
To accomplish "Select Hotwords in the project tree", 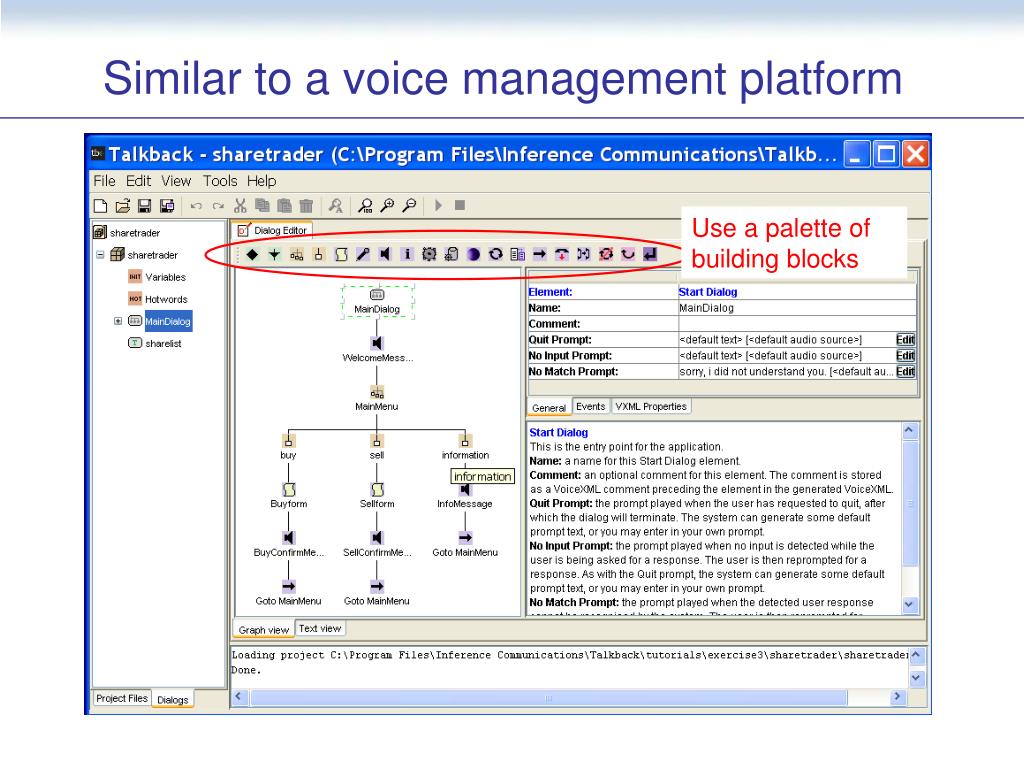I will click(x=157, y=299).
